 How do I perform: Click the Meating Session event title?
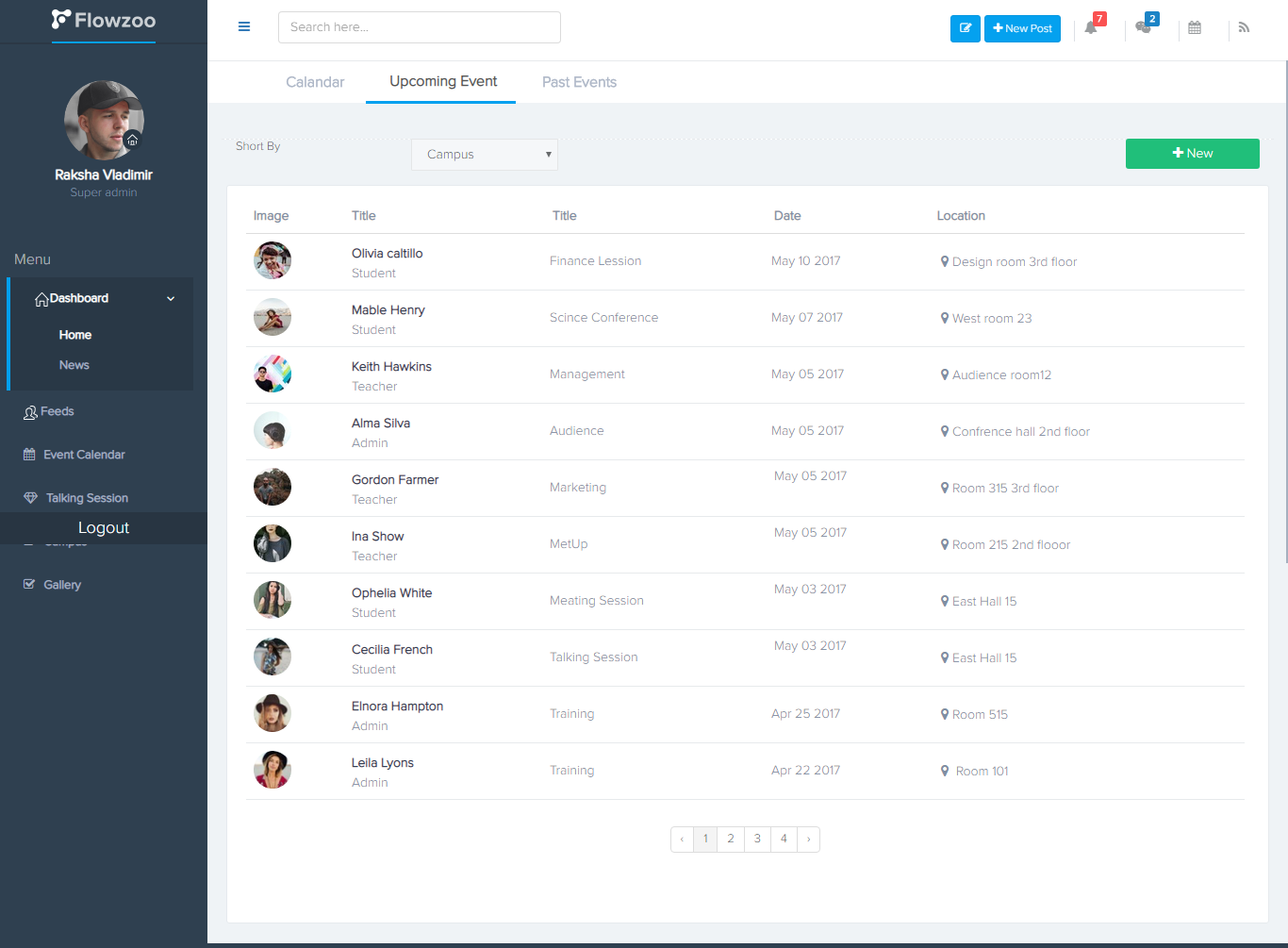tap(597, 601)
